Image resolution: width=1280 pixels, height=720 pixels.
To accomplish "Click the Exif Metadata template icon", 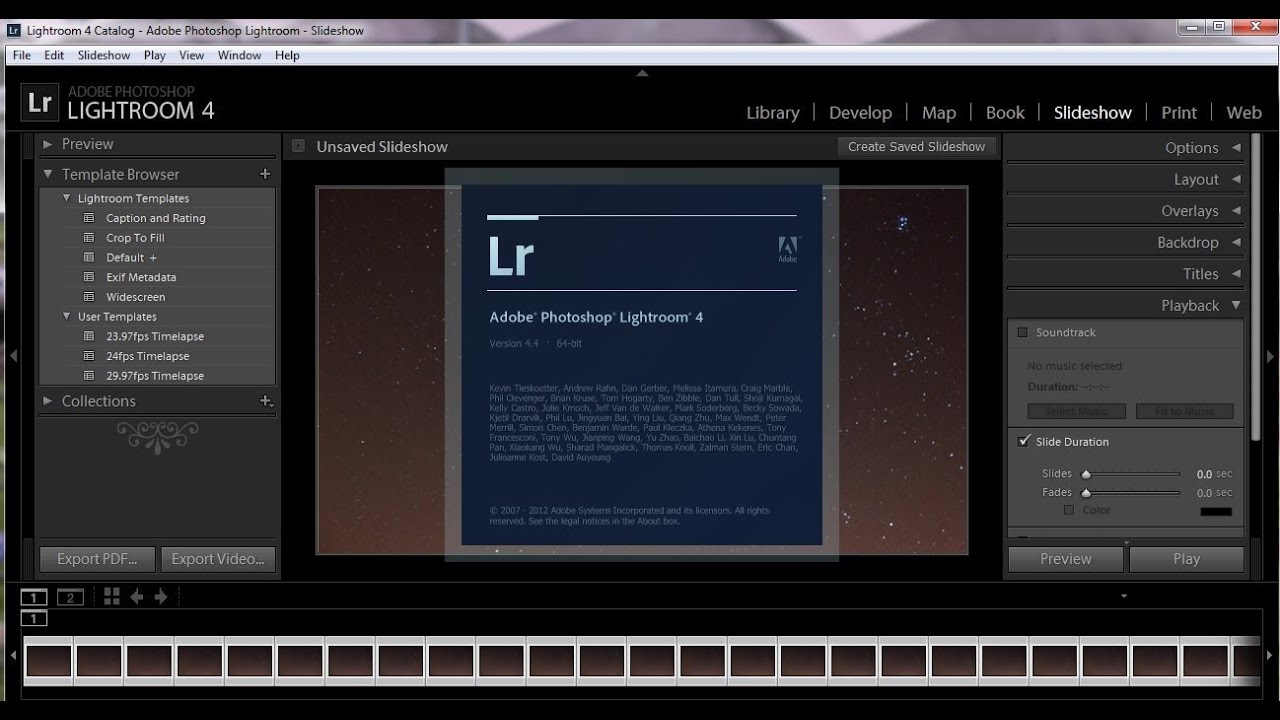I will click(x=89, y=277).
